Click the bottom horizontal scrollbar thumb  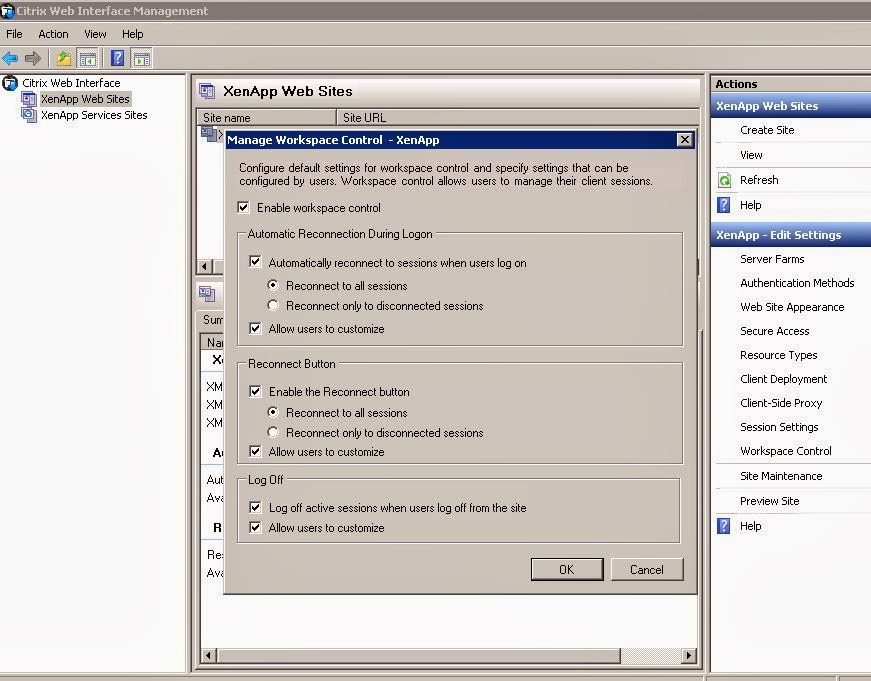tap(418, 655)
